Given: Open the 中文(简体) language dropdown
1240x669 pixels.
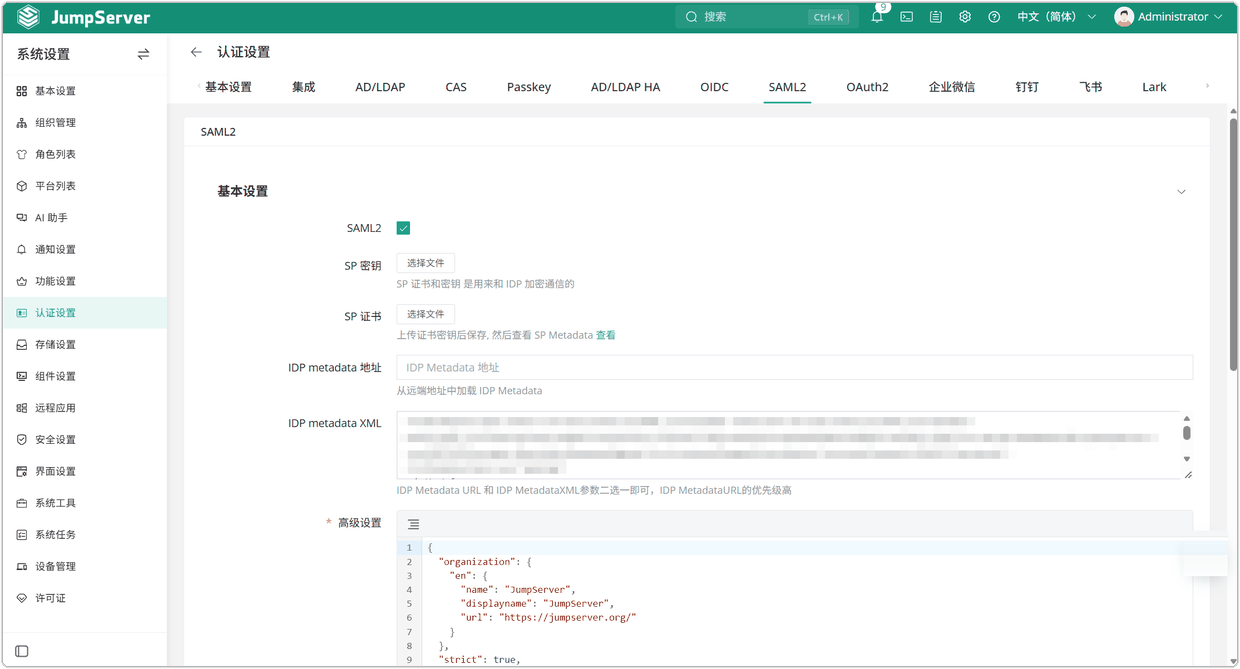Looking at the screenshot, I should (1057, 17).
